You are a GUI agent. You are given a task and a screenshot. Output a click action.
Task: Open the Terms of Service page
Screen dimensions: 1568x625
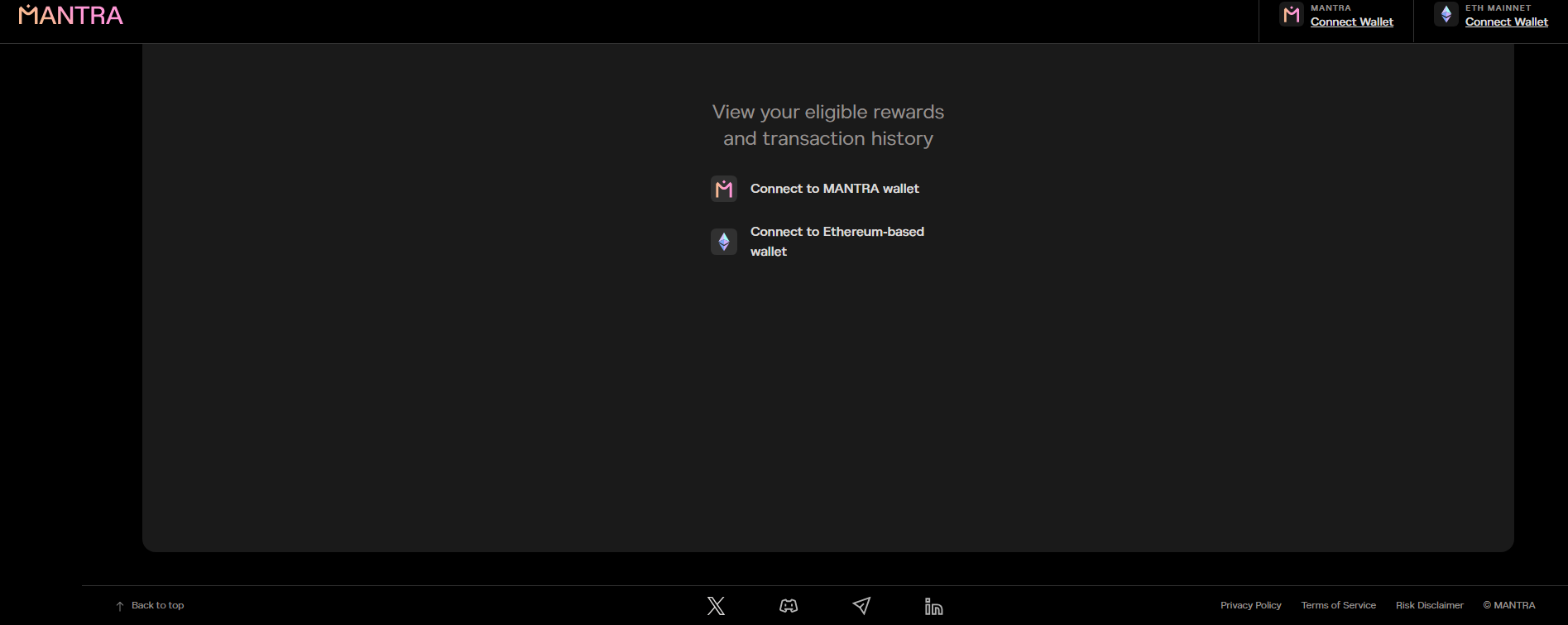pyautogui.click(x=1338, y=606)
